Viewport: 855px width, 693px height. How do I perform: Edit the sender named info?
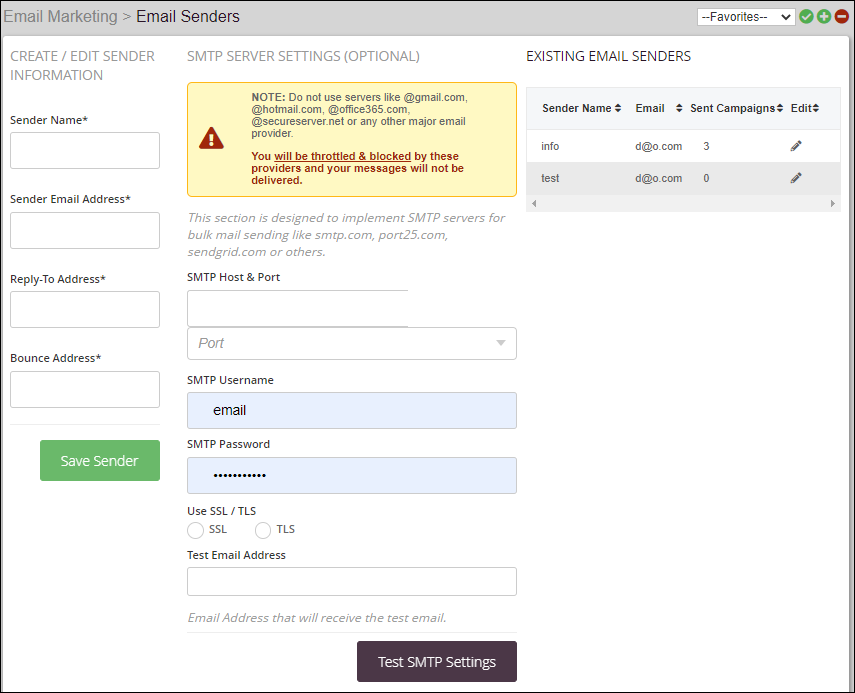pyautogui.click(x=796, y=145)
